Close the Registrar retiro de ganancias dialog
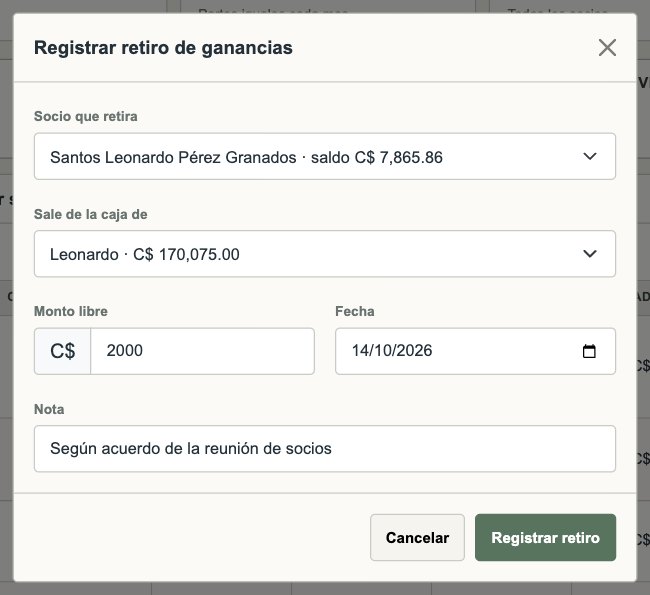The width and height of the screenshot is (650, 595). (x=607, y=47)
